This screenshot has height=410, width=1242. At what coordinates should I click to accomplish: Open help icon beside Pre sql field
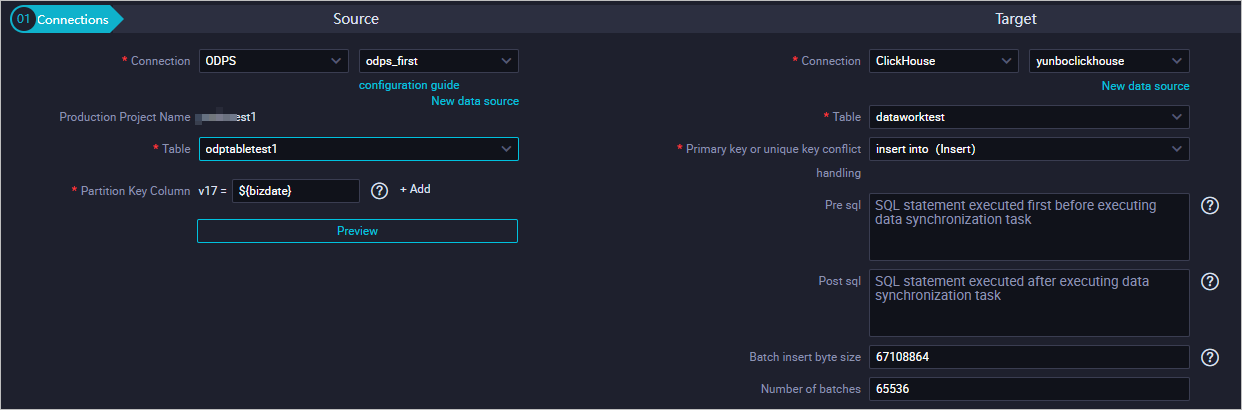[x=1209, y=205]
